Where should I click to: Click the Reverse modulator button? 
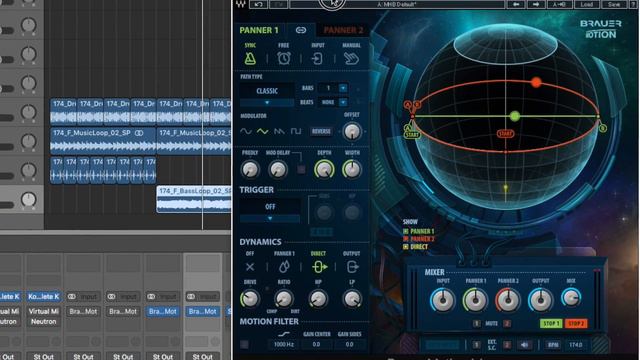pos(321,131)
